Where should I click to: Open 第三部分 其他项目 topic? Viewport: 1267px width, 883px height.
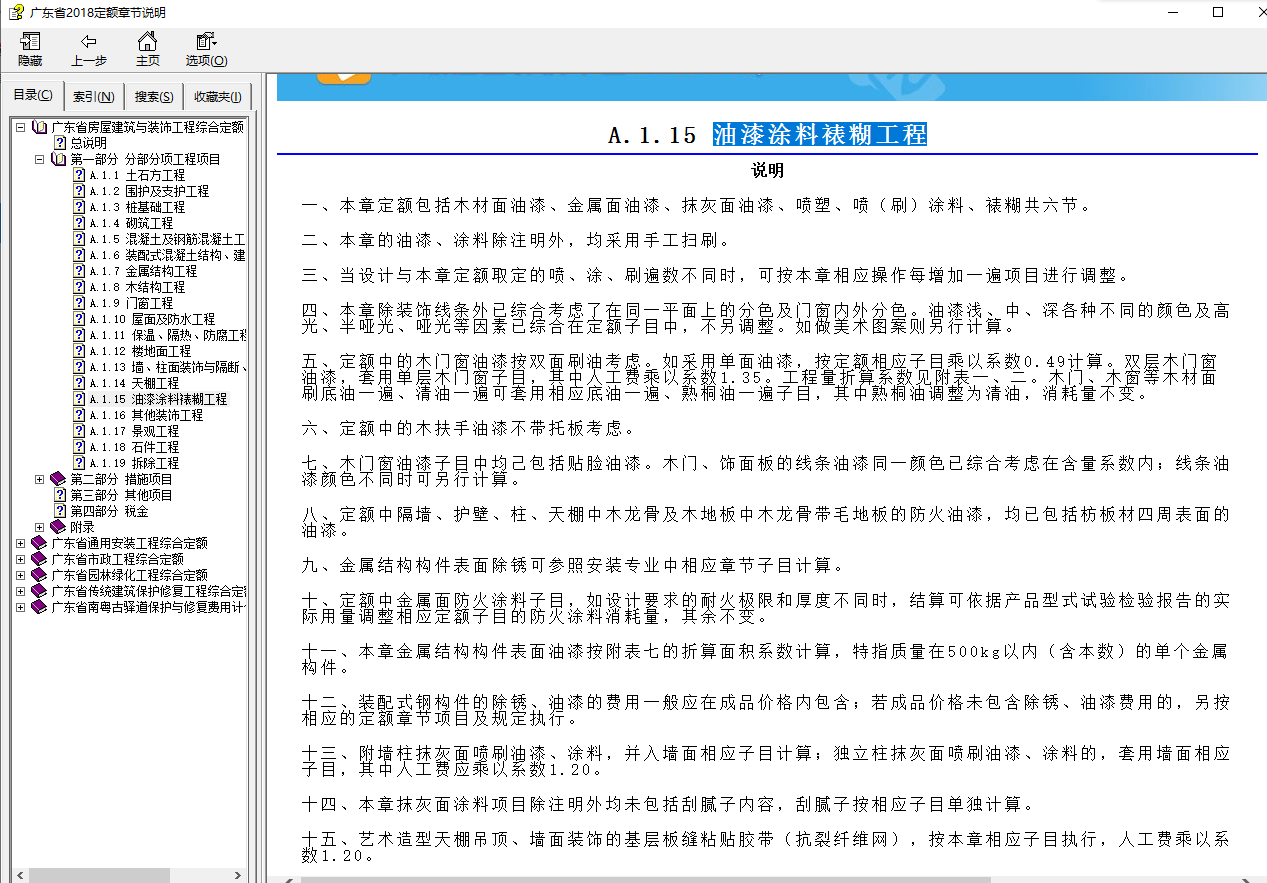(121, 495)
